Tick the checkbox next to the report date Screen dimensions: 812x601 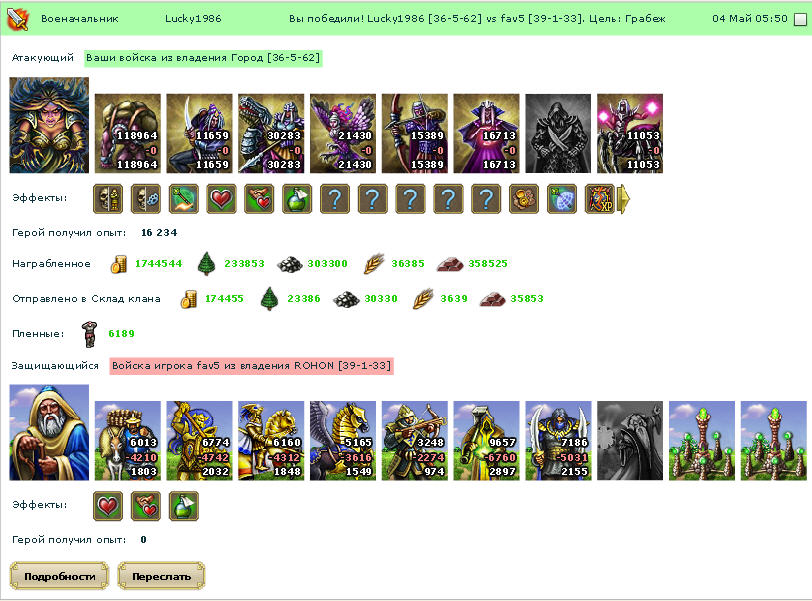[800, 19]
